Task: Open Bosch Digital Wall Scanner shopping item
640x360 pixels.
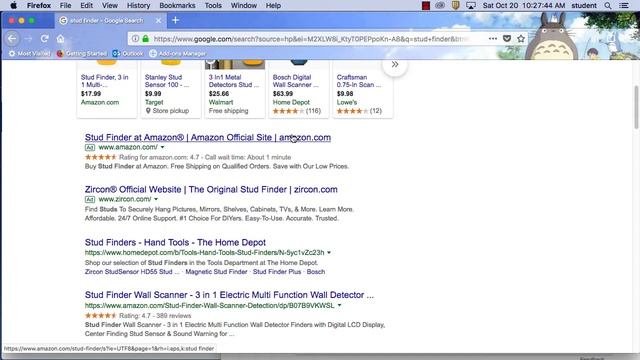Action: (296, 81)
